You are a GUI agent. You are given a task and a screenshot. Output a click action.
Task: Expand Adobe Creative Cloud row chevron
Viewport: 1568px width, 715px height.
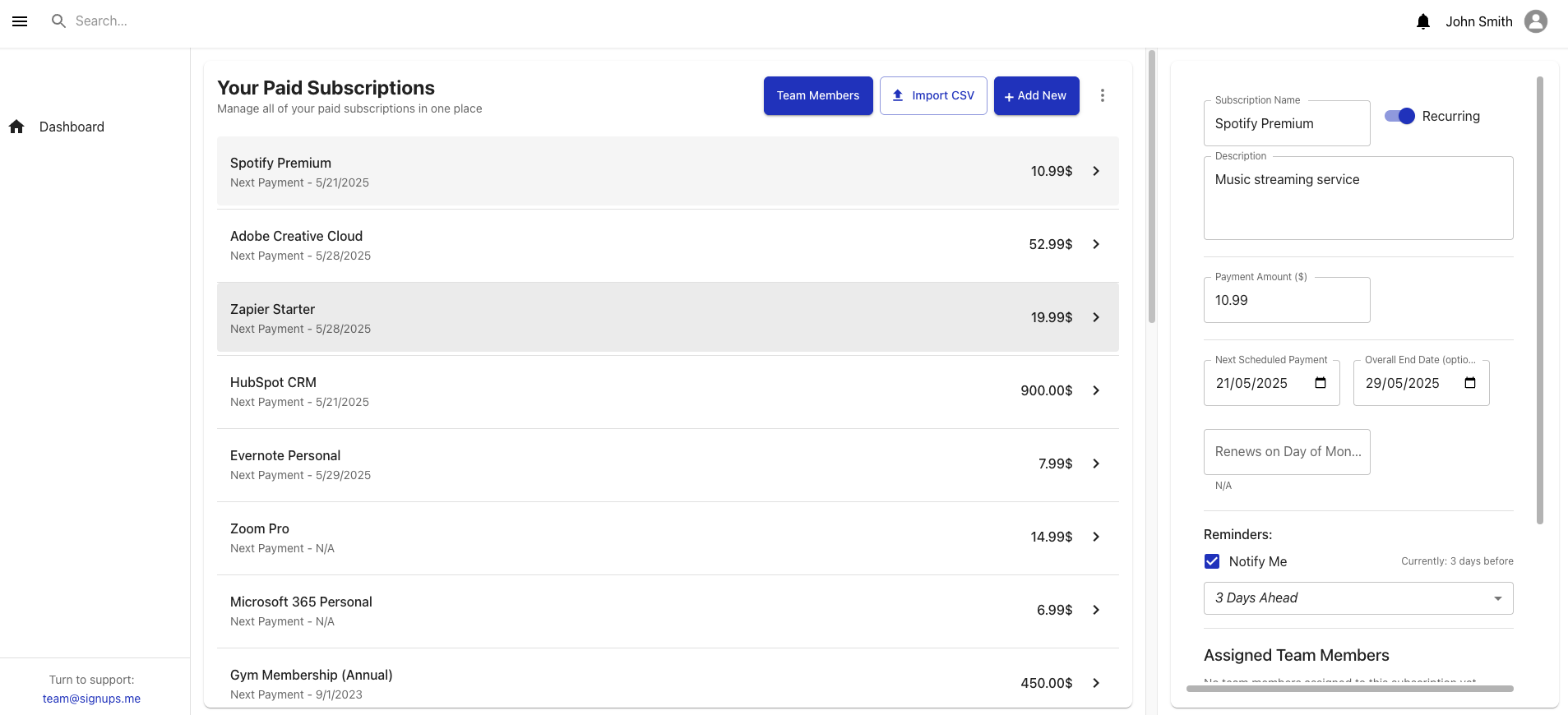[1096, 244]
